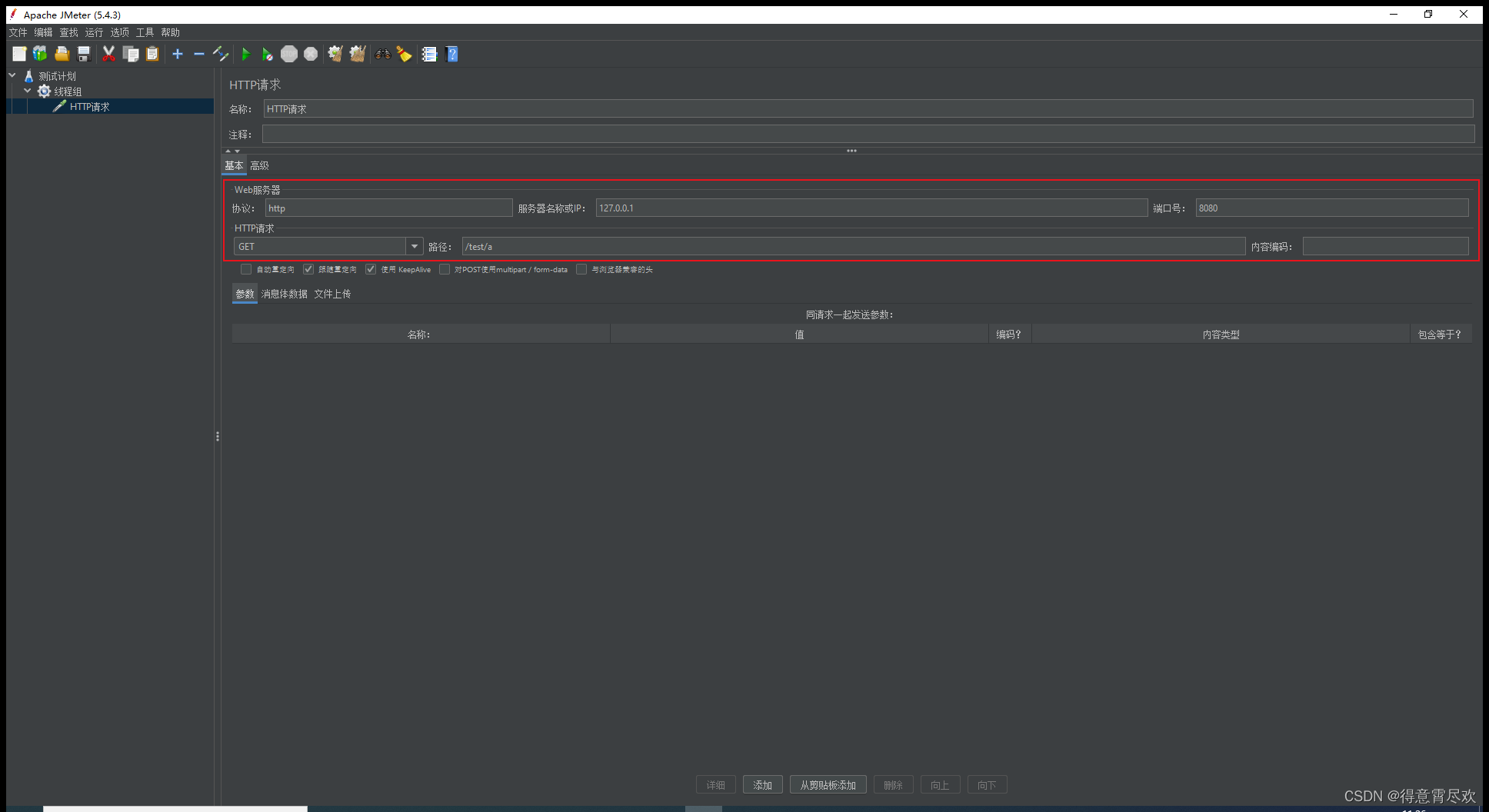Viewport: 1489px width, 812px height.
Task: Open the 运行 menu
Action: [94, 32]
